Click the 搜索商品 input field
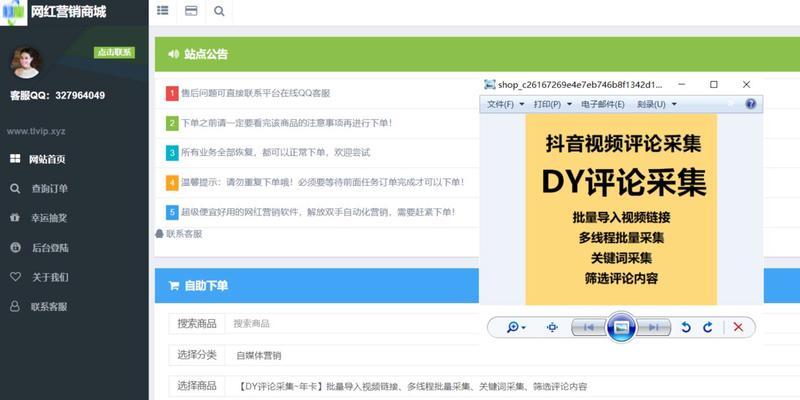This screenshot has width=800, height=400. pos(512,323)
